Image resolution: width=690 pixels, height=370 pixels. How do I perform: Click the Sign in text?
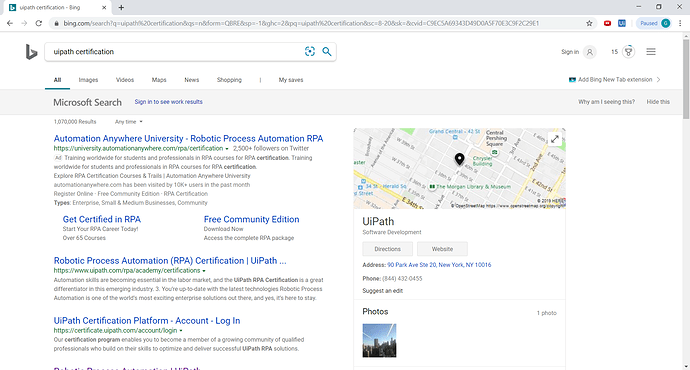[570, 52]
